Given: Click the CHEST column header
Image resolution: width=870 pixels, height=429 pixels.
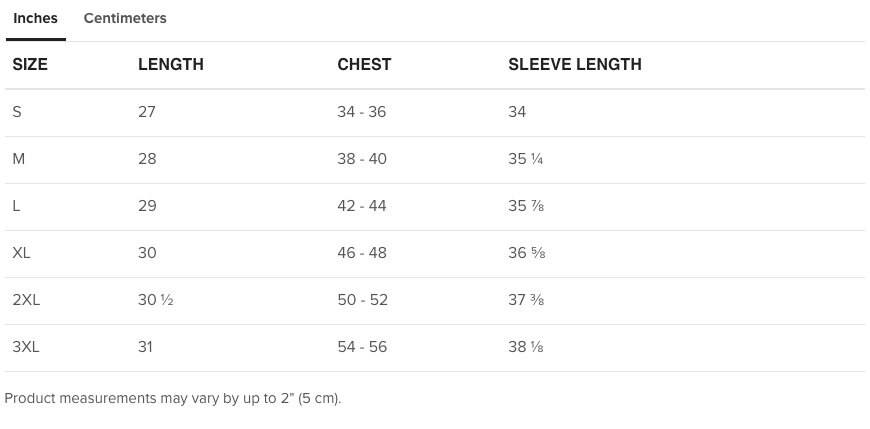Looking at the screenshot, I should [x=364, y=64].
